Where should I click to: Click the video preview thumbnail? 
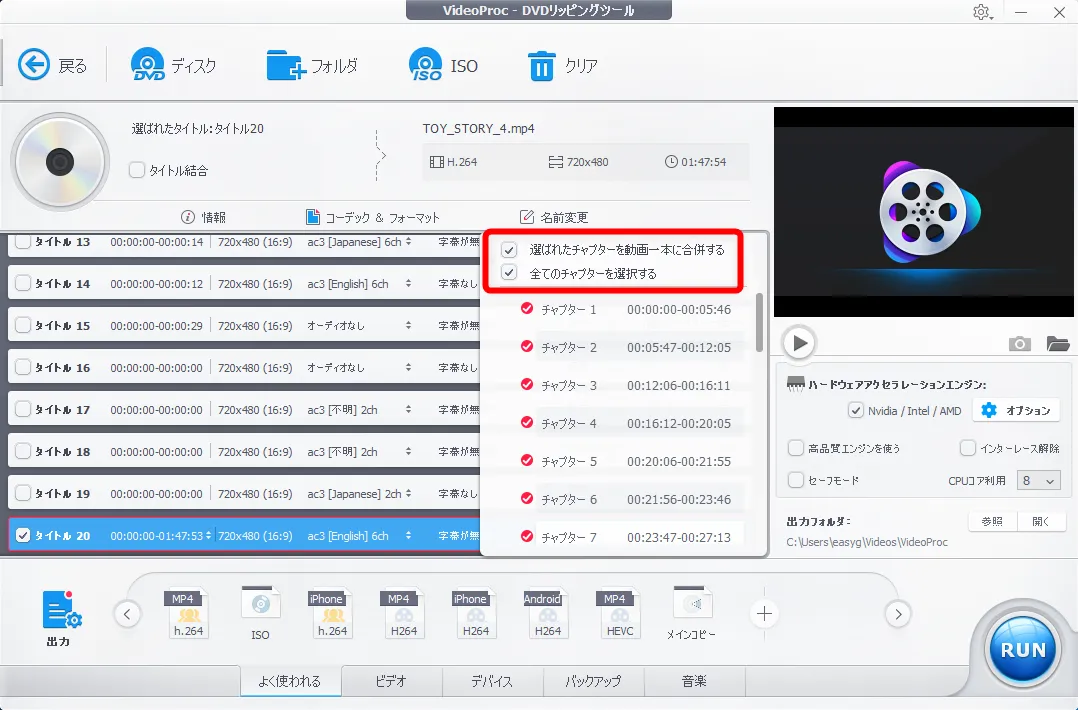coord(924,212)
